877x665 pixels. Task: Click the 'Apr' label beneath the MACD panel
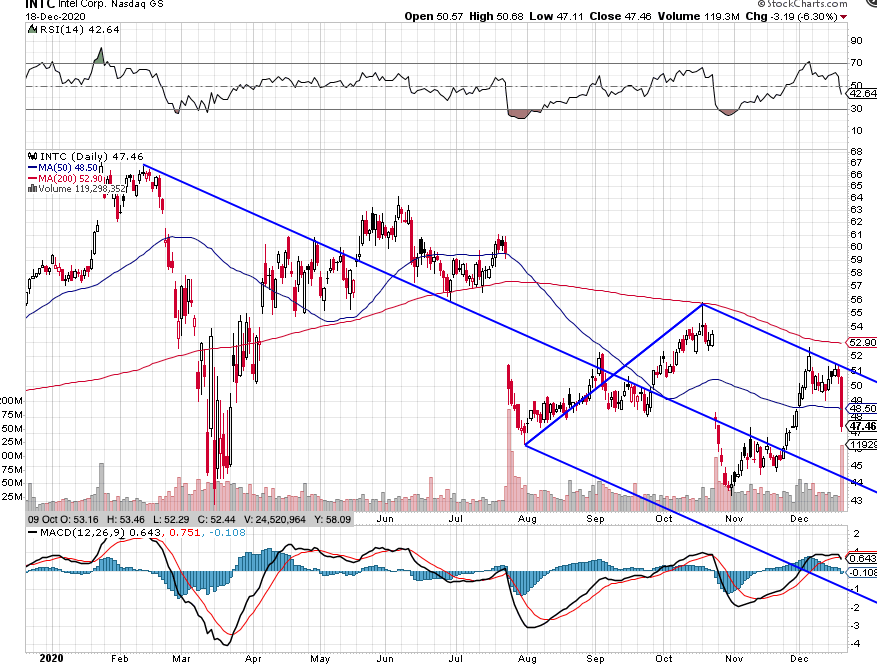point(253,659)
